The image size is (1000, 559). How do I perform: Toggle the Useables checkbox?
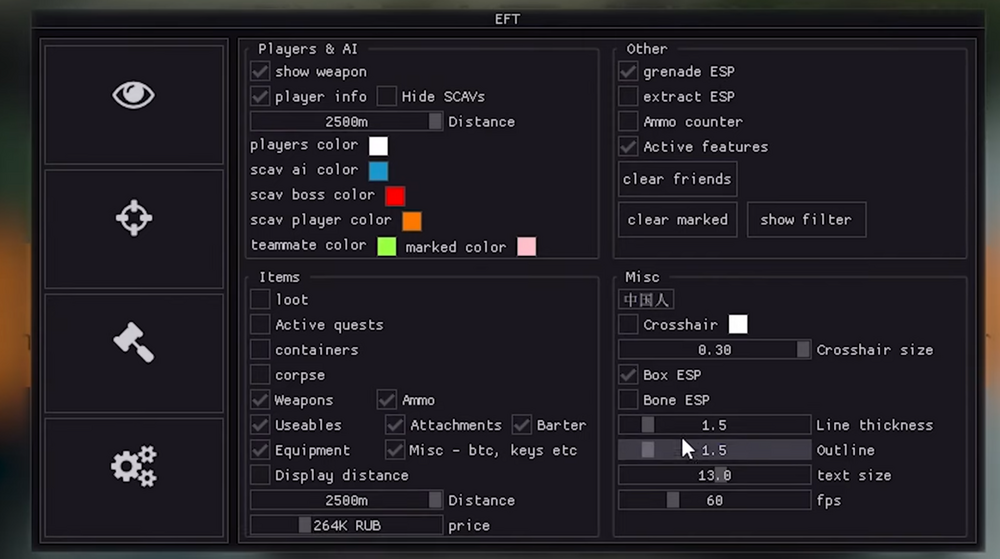[260, 425]
